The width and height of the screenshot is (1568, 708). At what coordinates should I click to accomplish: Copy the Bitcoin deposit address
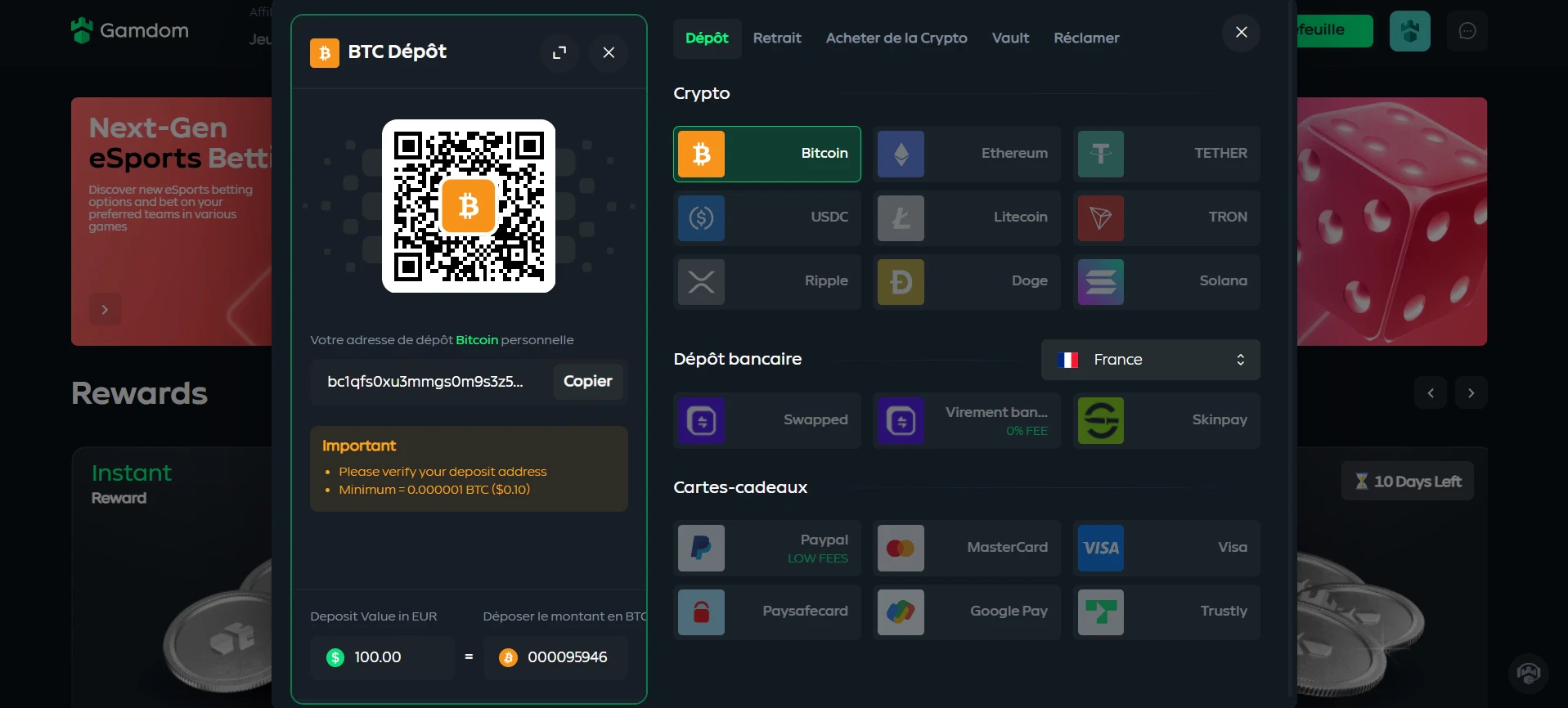click(587, 381)
